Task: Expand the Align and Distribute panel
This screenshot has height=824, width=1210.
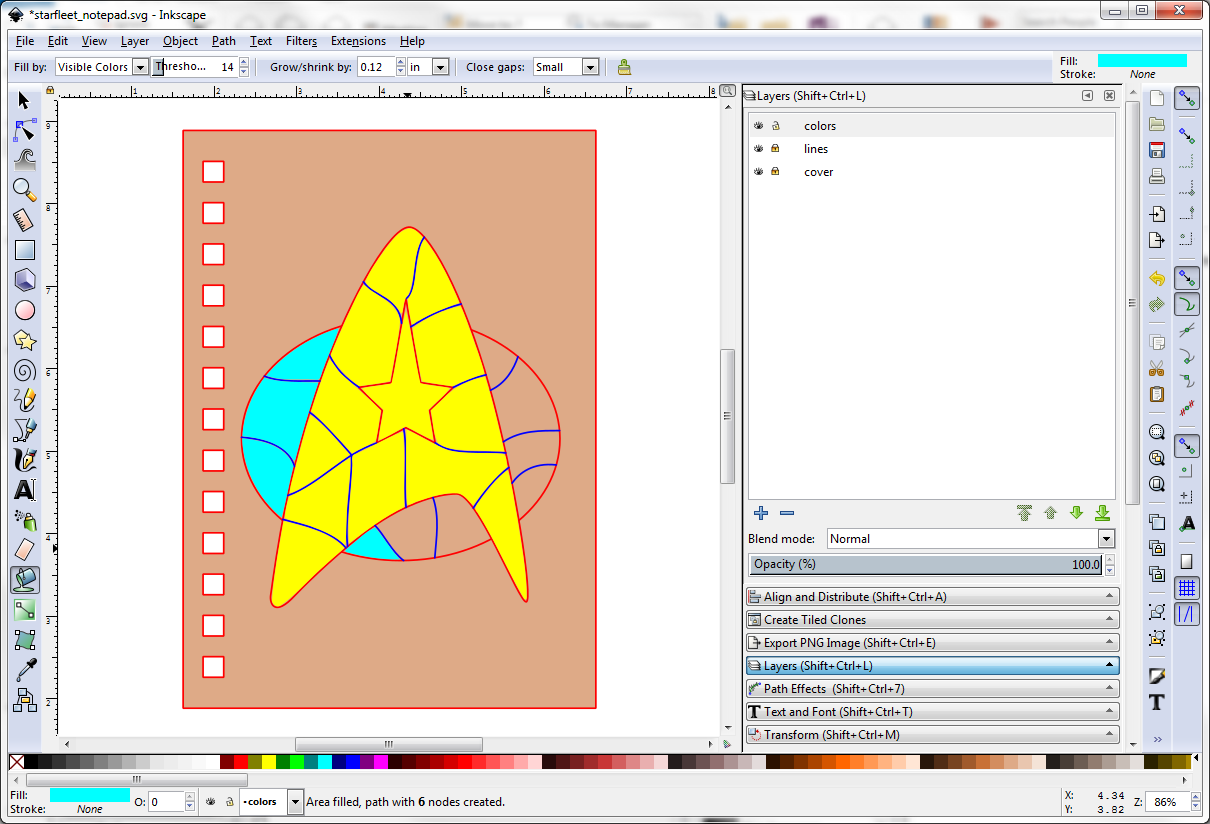Action: tap(932, 597)
